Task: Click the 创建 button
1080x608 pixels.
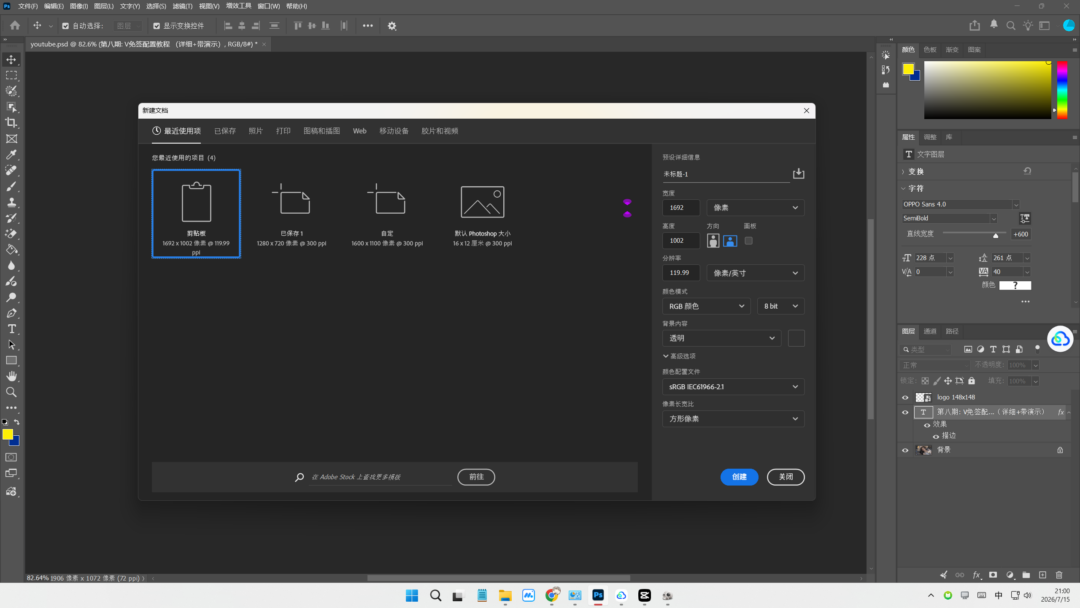Action: pos(739,476)
